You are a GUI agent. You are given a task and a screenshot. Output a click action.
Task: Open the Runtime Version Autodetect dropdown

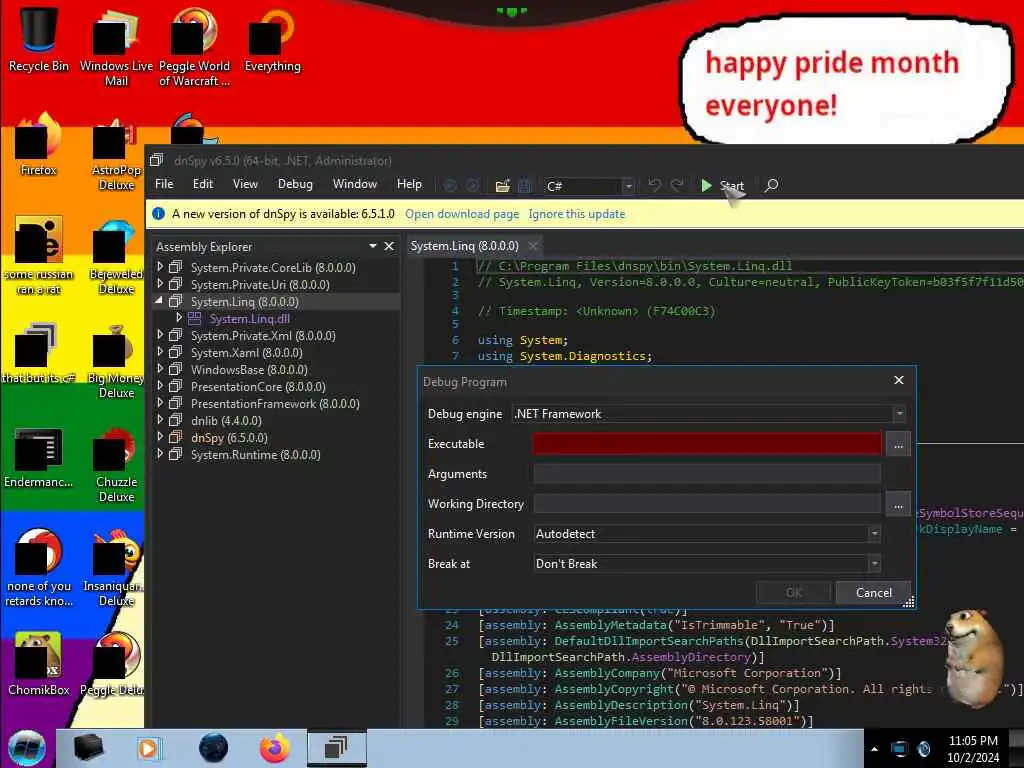pyautogui.click(x=874, y=534)
